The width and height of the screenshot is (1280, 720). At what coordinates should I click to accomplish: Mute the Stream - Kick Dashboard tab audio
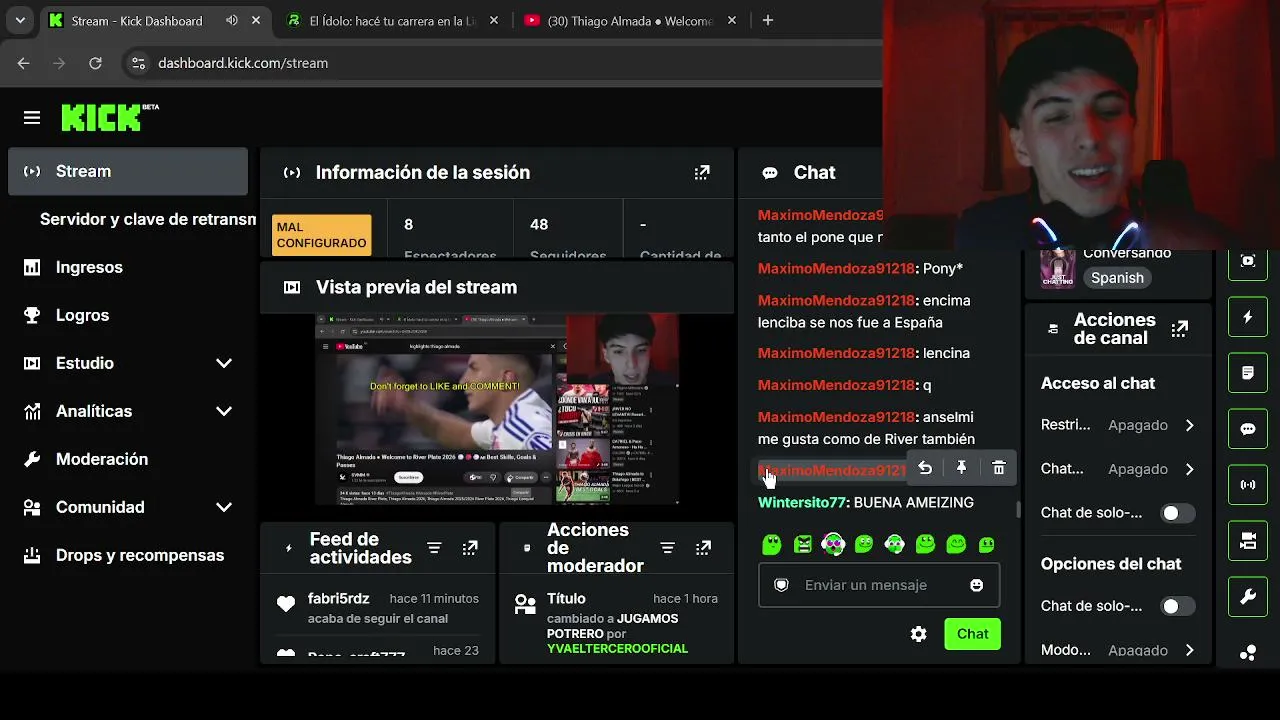coord(232,20)
